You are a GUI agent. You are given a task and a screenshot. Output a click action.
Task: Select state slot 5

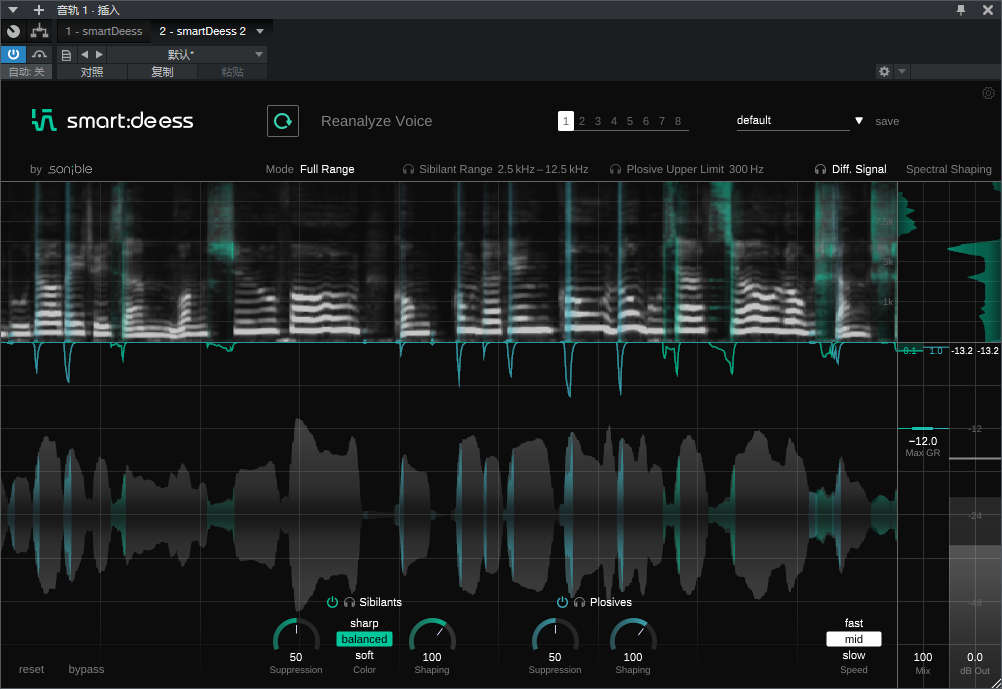[x=629, y=121]
